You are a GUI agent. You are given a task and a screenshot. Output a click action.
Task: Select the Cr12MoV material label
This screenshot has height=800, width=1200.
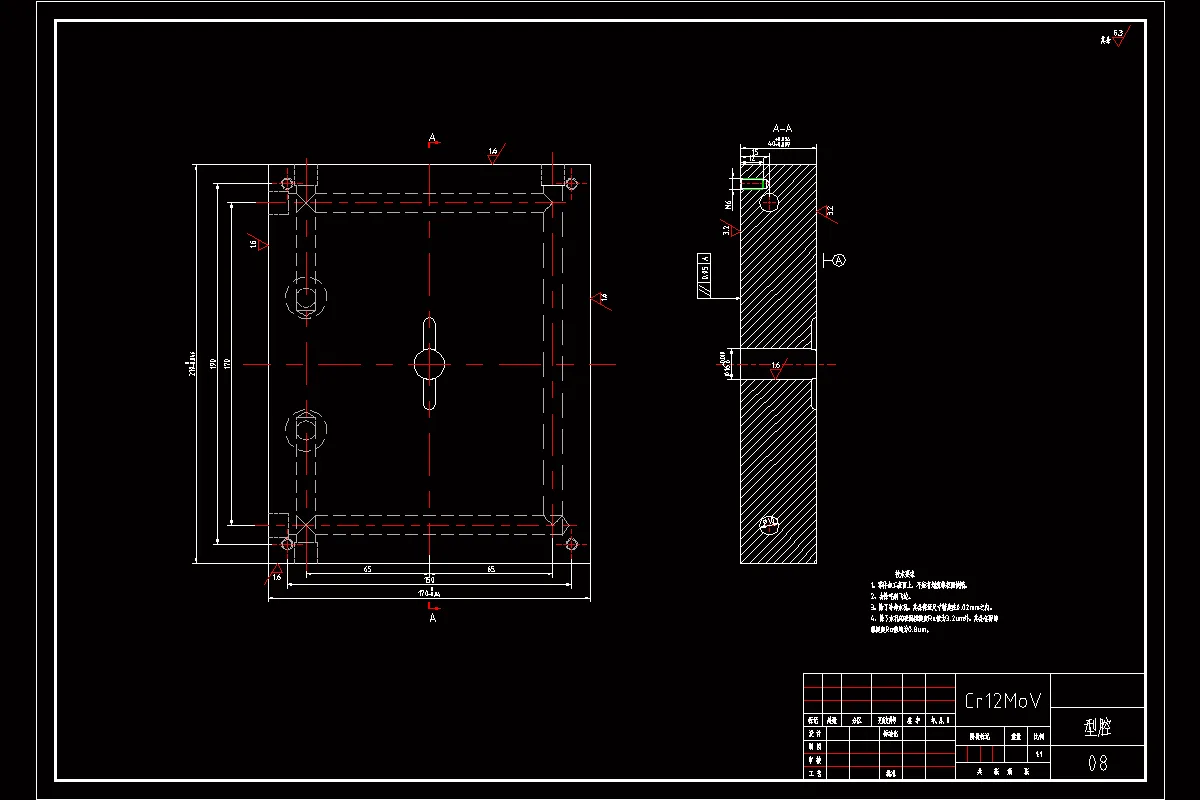pyautogui.click(x=1002, y=701)
